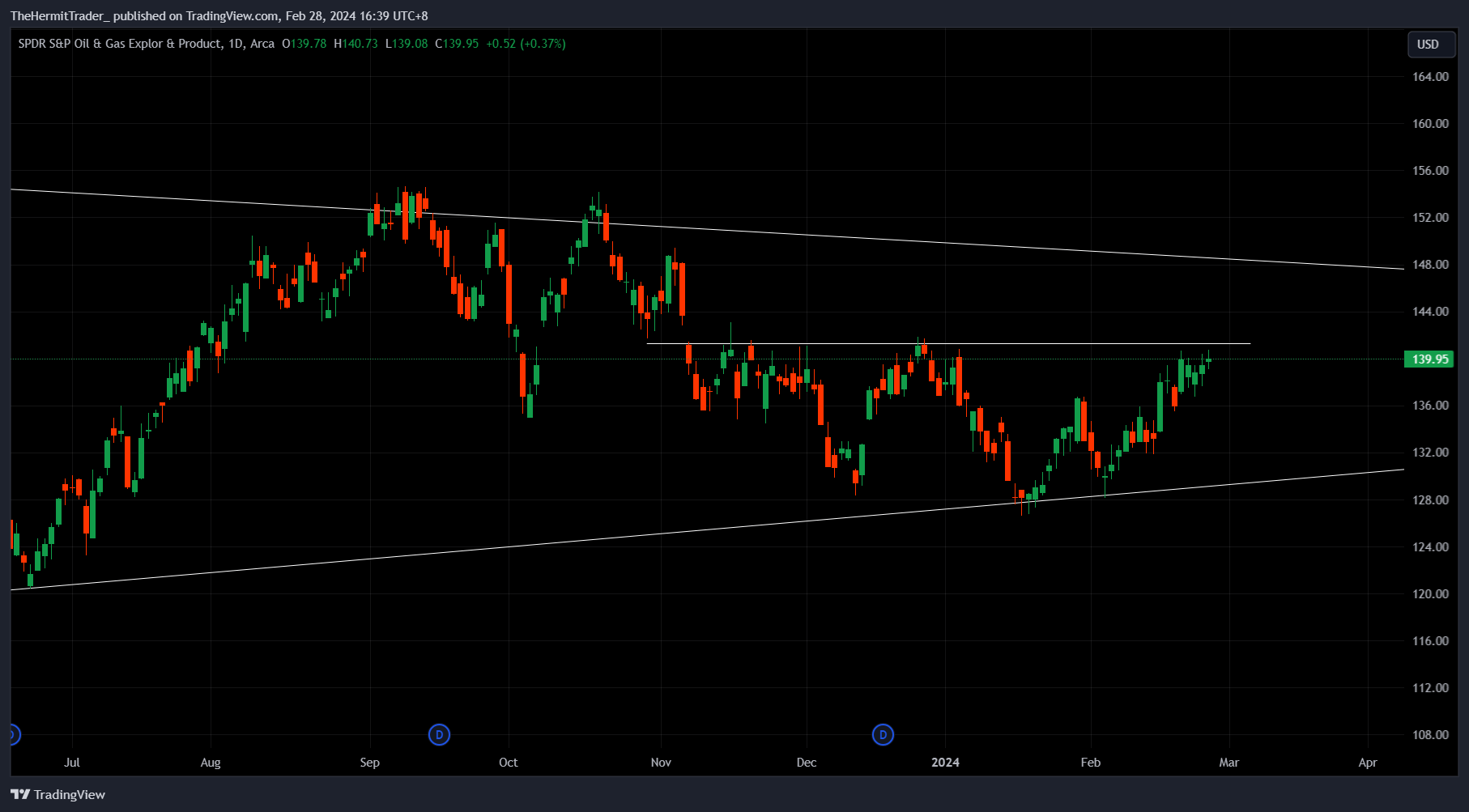Click the 112.00 price axis label
Viewport: 1469px width, 812px height.
[1430, 688]
